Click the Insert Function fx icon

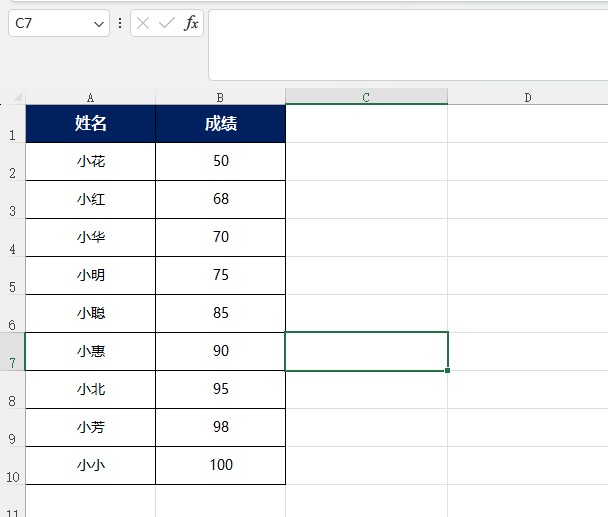tap(191, 23)
